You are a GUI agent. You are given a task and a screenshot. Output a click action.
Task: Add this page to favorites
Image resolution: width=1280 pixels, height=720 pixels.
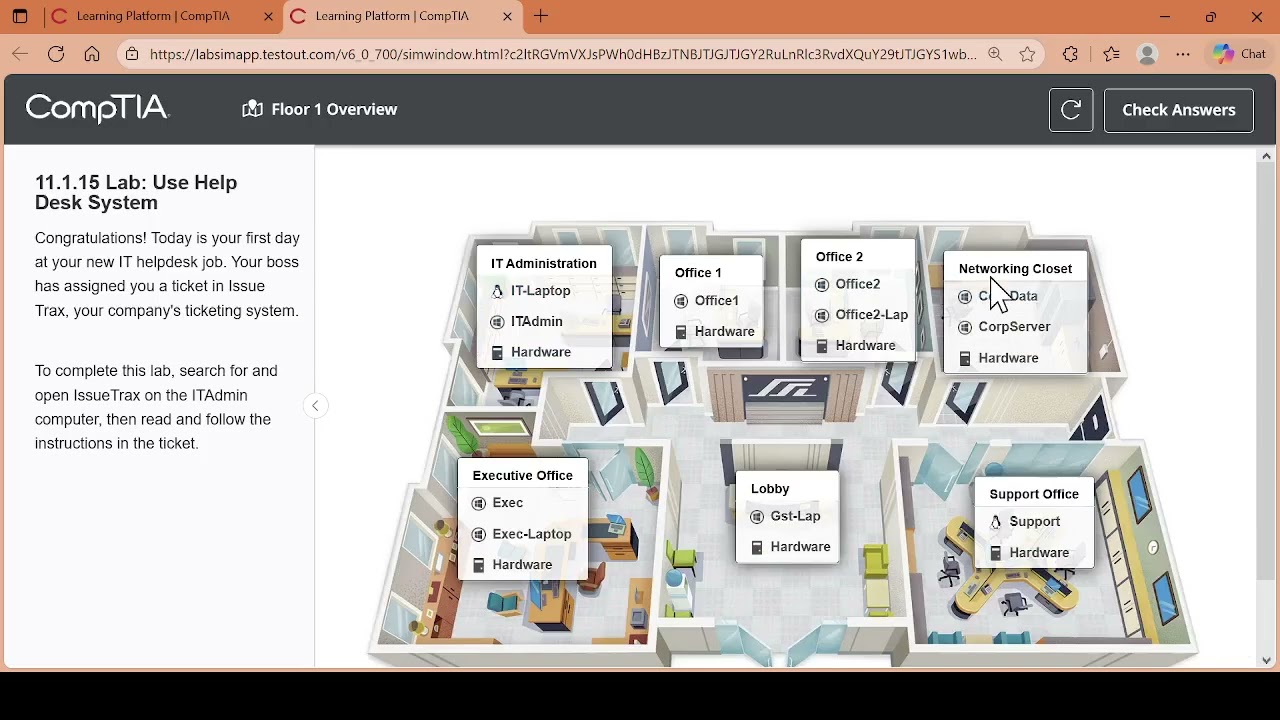click(1028, 55)
